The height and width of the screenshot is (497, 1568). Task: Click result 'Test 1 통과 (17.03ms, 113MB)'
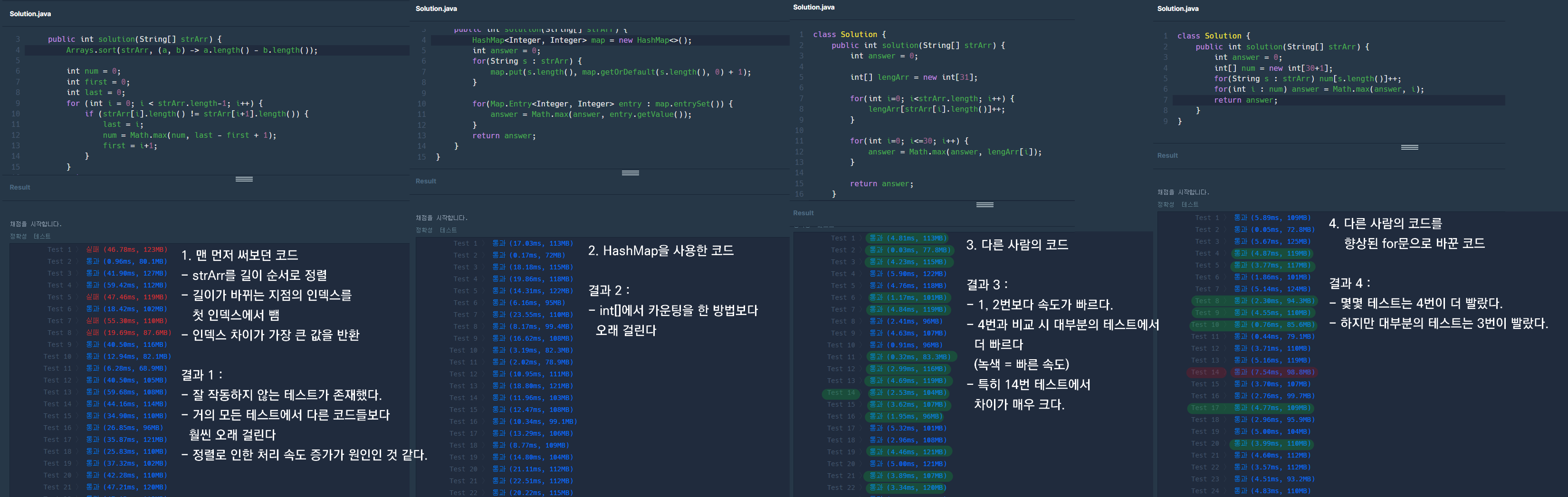coord(513,243)
